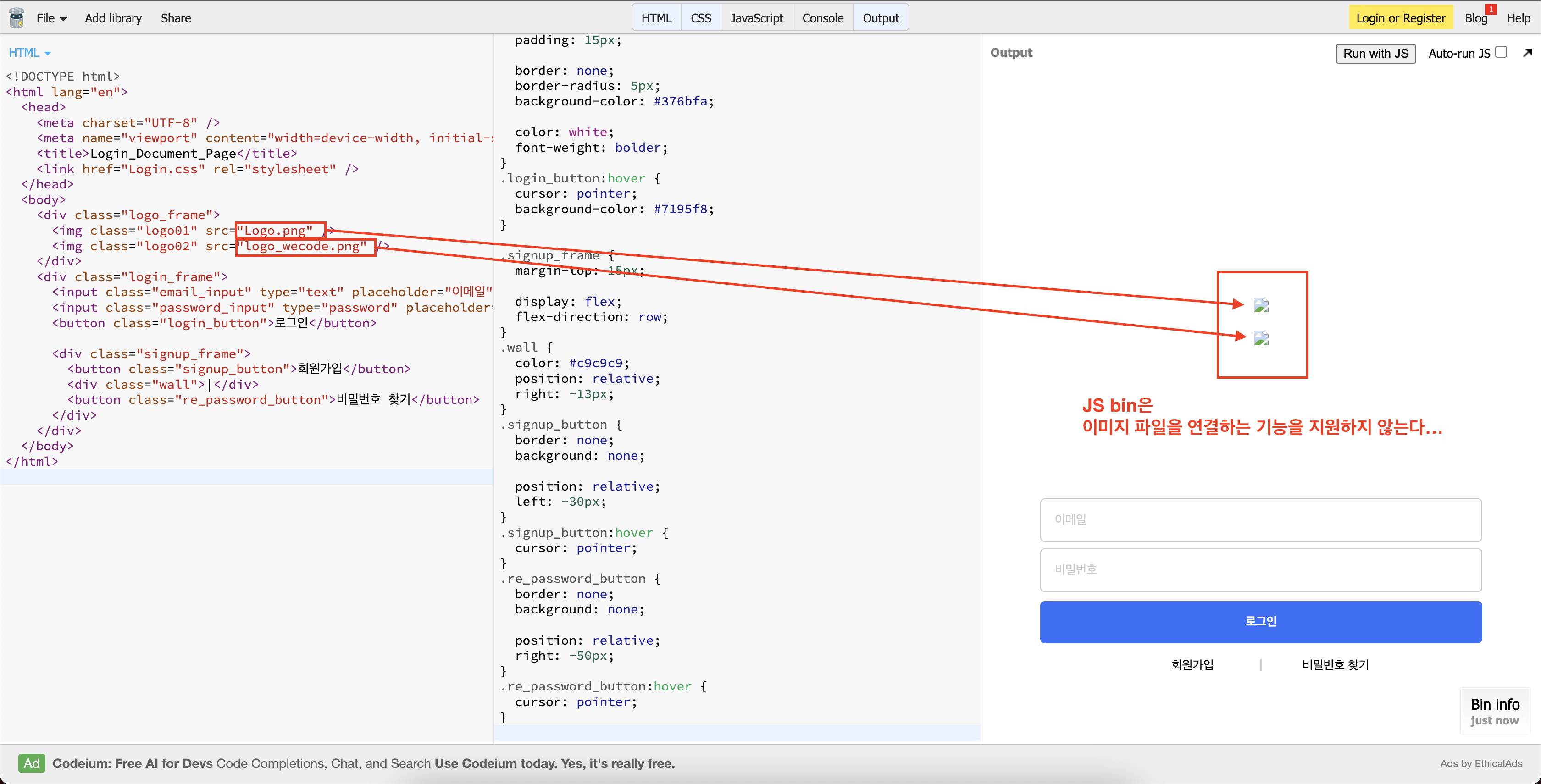Click the .re_password_button:hover selector
Screen dimensions: 1541x784
(596, 686)
